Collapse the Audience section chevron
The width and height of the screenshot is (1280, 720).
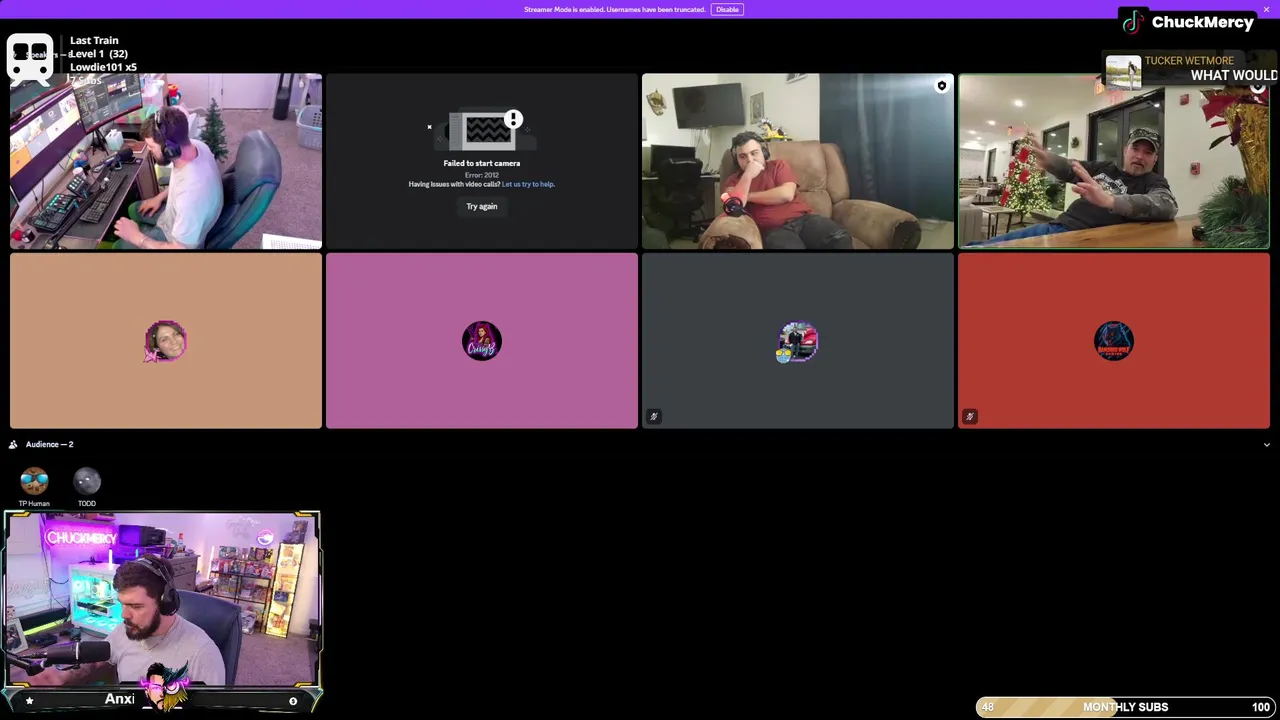1266,445
